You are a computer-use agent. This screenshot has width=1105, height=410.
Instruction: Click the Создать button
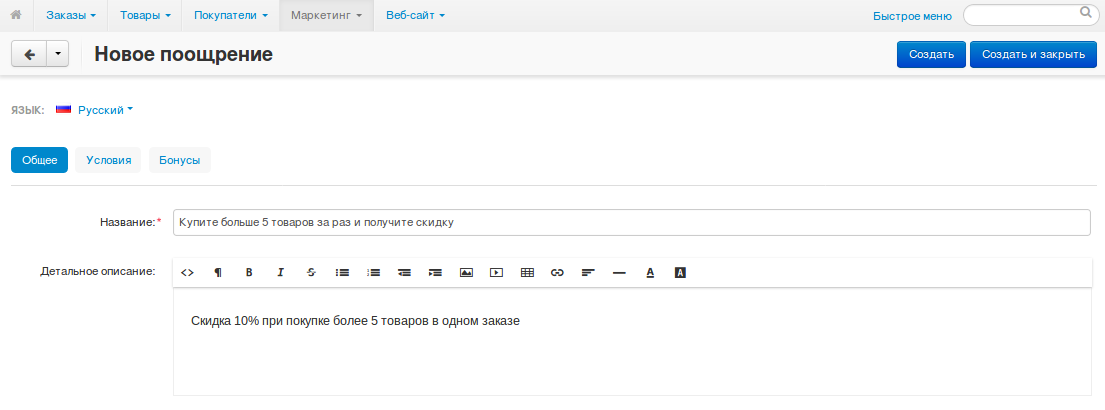click(931, 54)
